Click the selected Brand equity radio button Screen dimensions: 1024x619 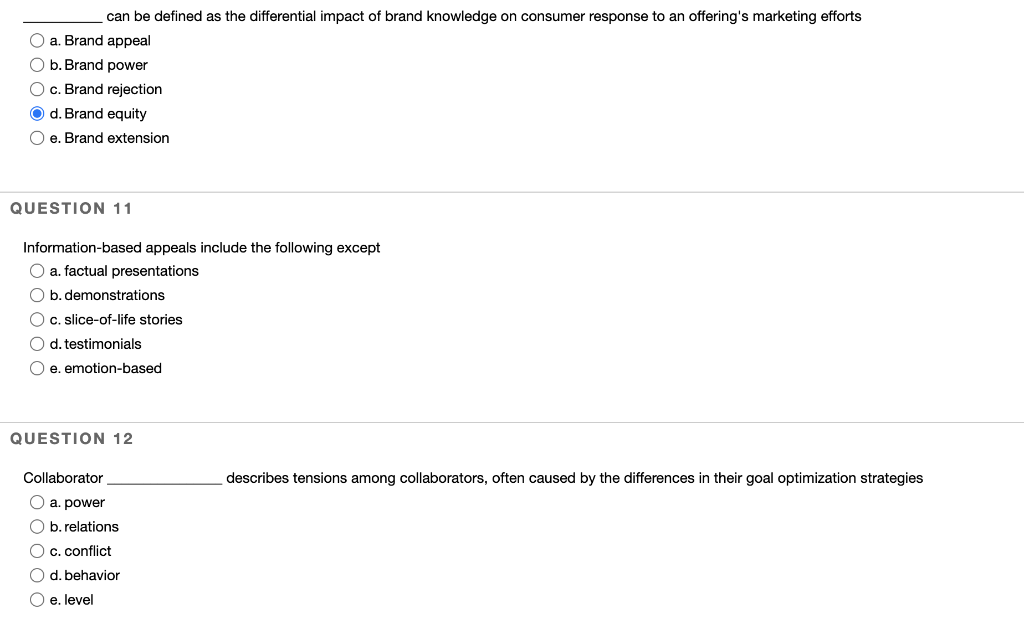[x=37, y=113]
